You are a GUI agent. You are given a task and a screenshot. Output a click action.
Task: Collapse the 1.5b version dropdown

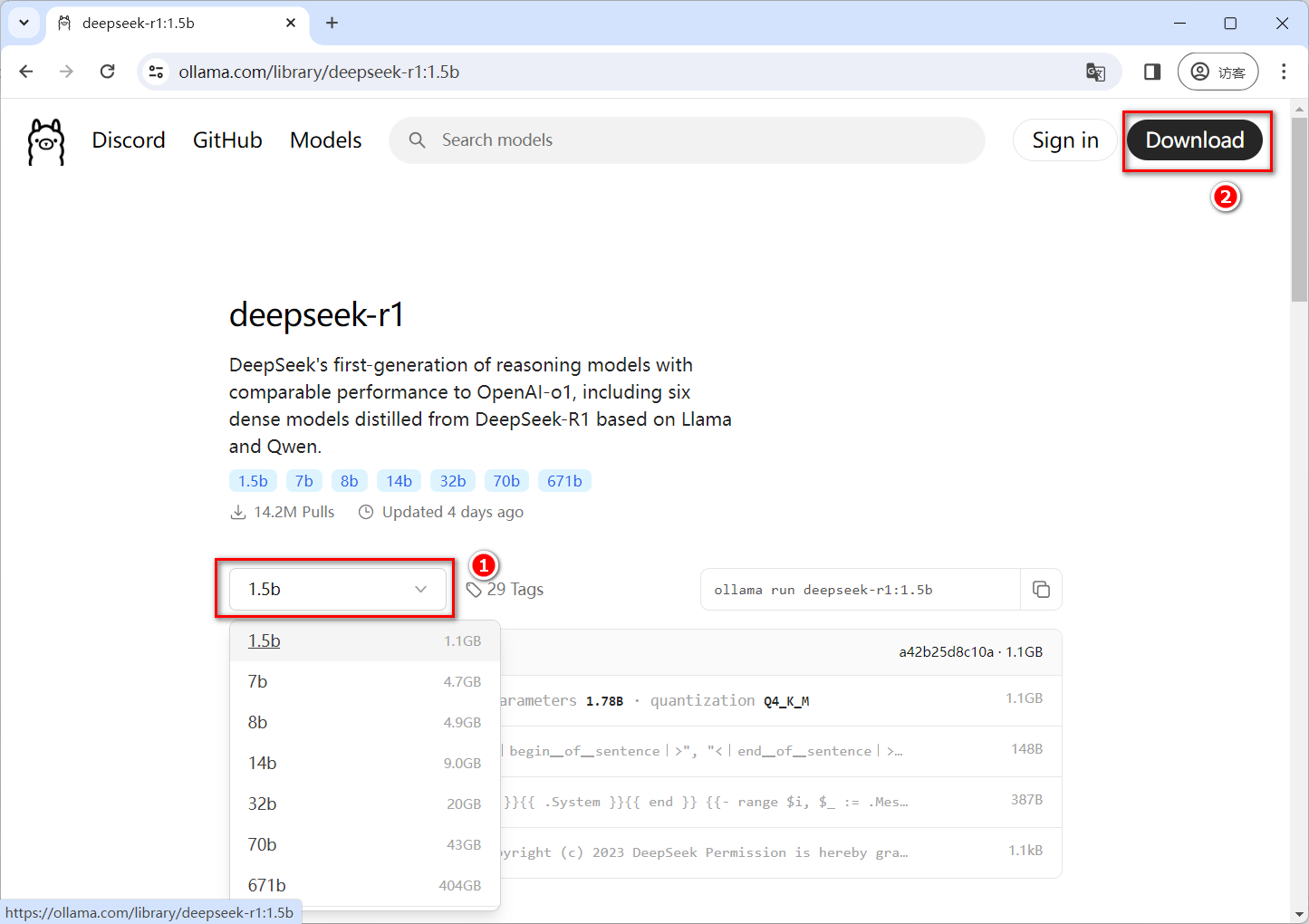tap(338, 590)
